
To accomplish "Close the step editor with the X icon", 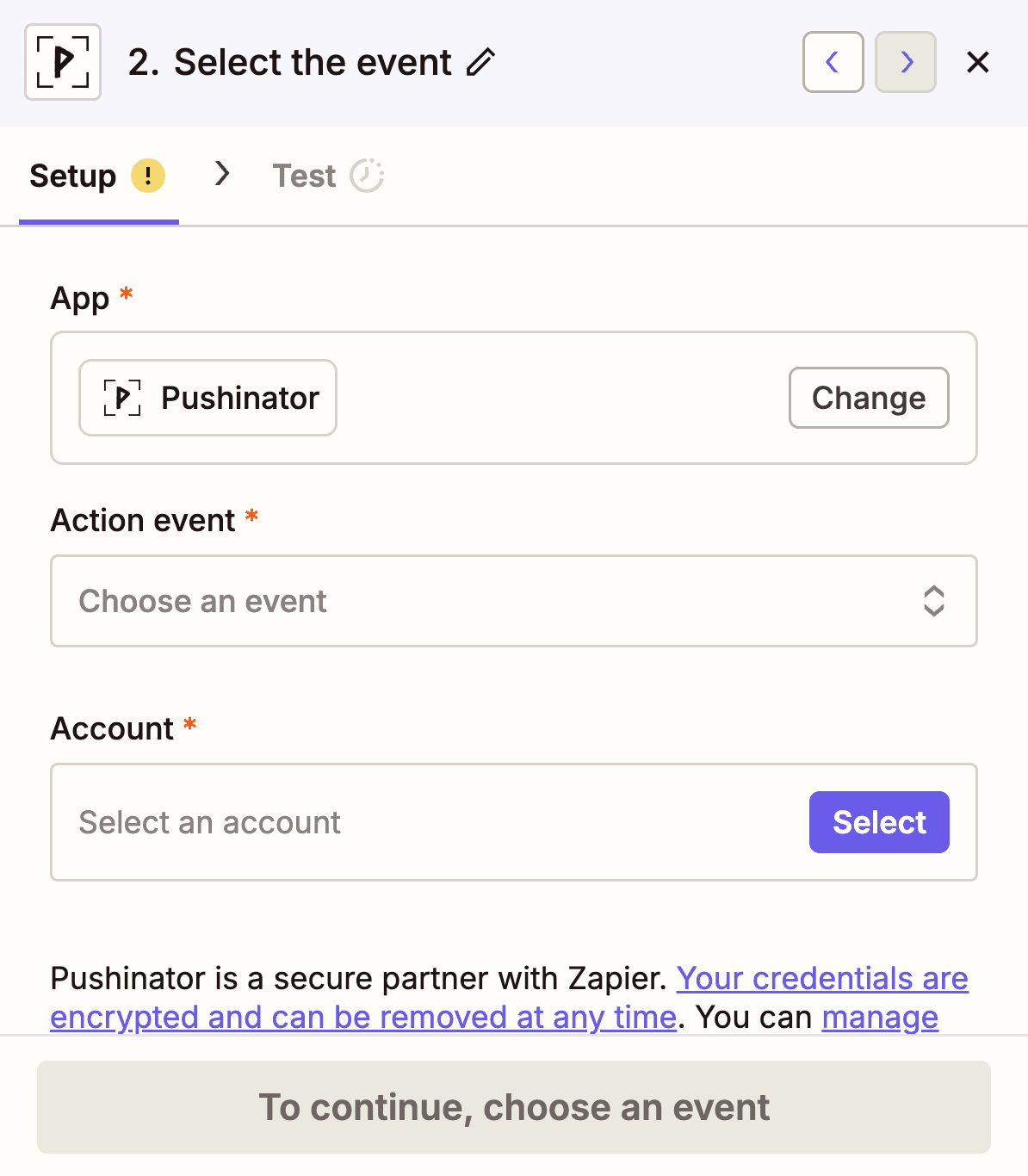I will point(978,62).
